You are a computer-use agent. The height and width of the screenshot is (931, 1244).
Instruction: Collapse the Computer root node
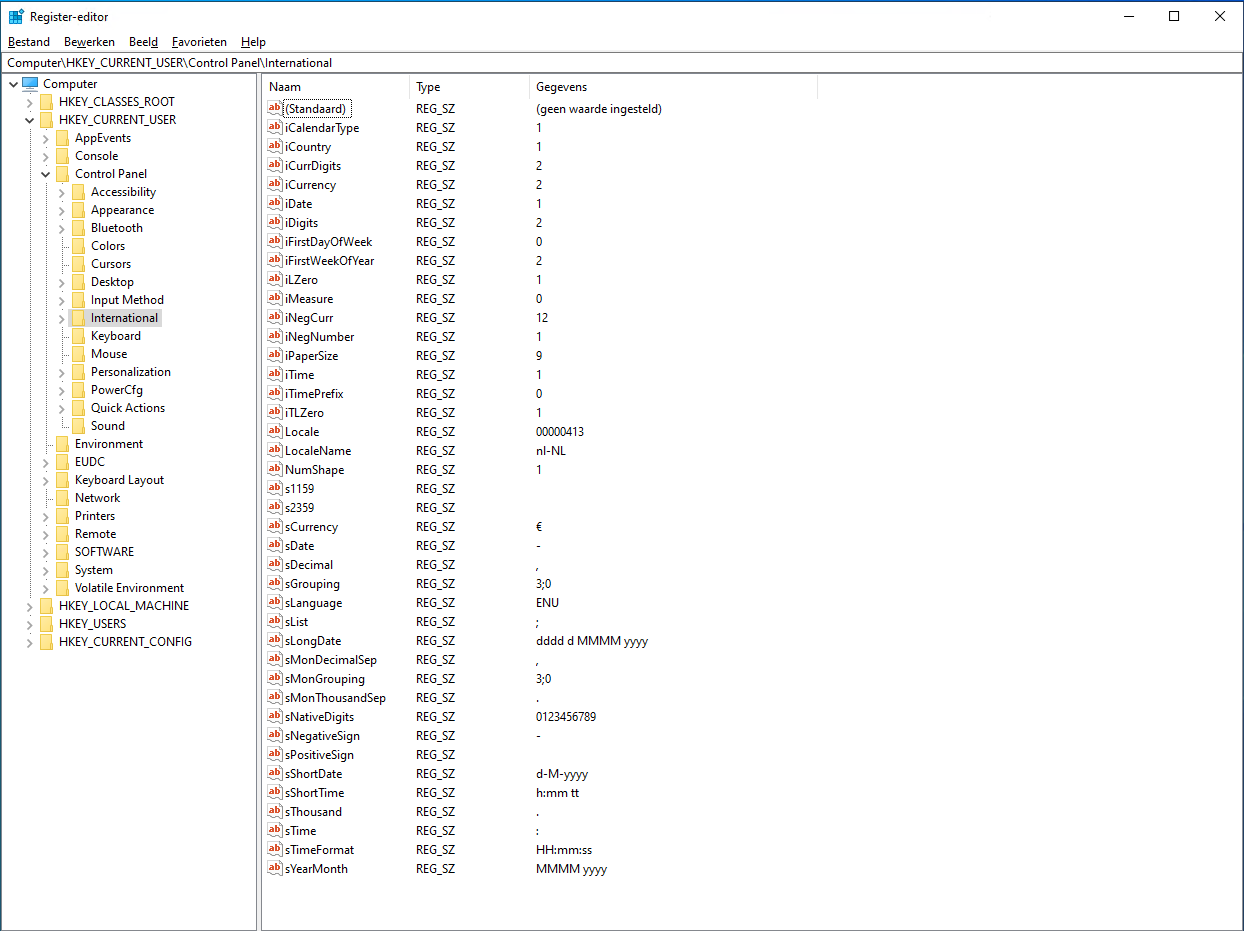click(13, 84)
